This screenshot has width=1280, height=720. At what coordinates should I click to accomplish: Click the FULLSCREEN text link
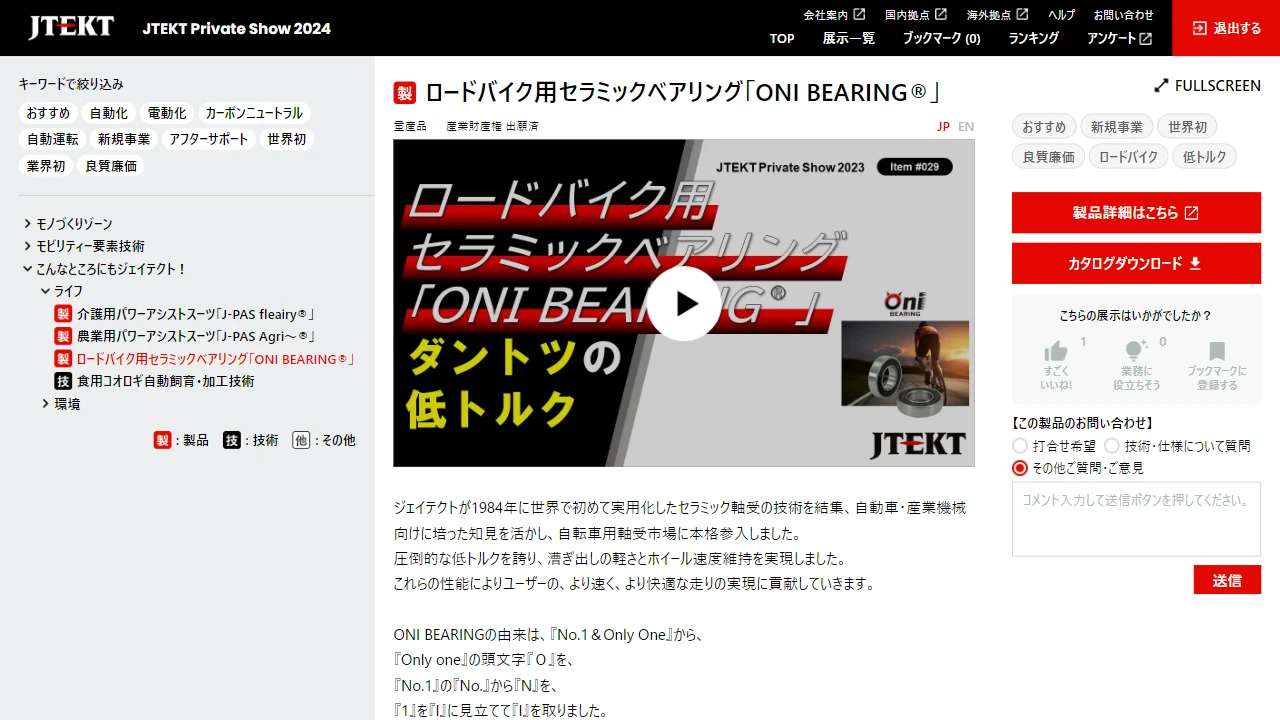pyautogui.click(x=1218, y=86)
